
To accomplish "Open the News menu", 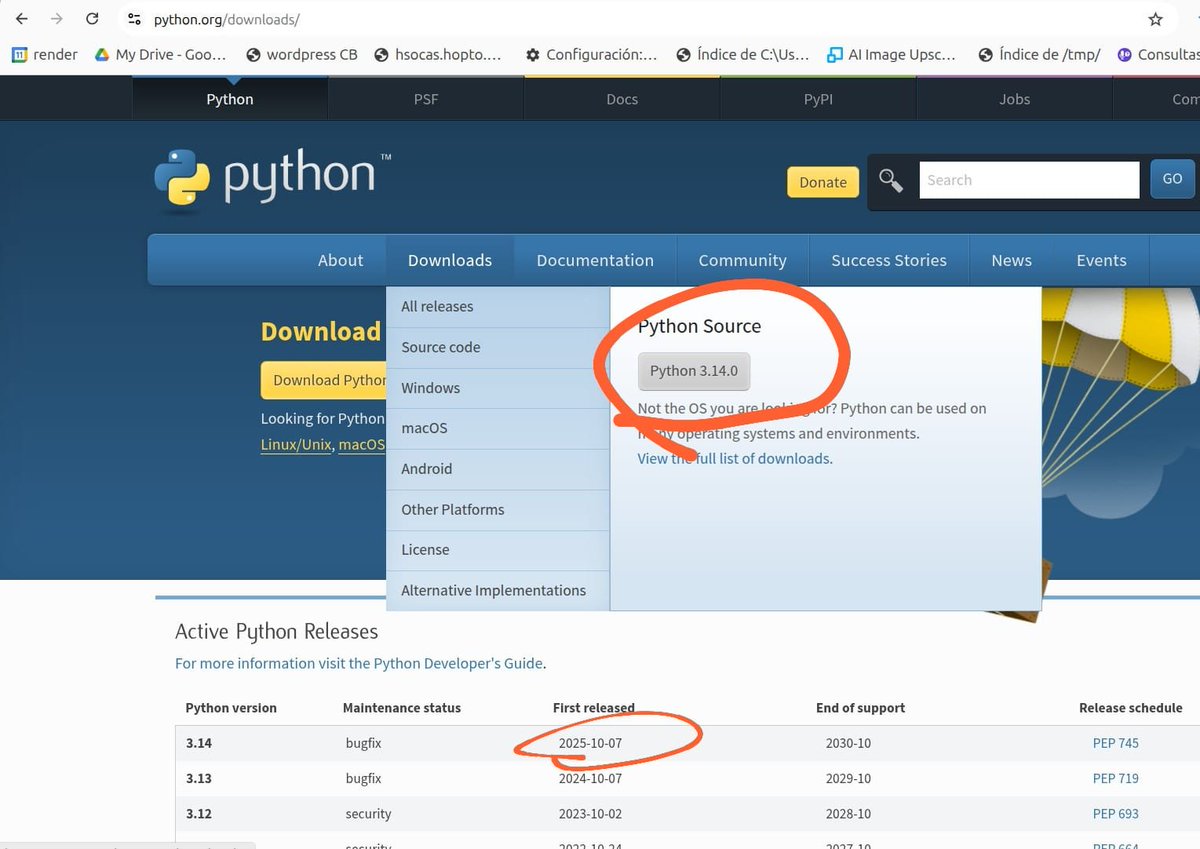I will click(x=1011, y=260).
